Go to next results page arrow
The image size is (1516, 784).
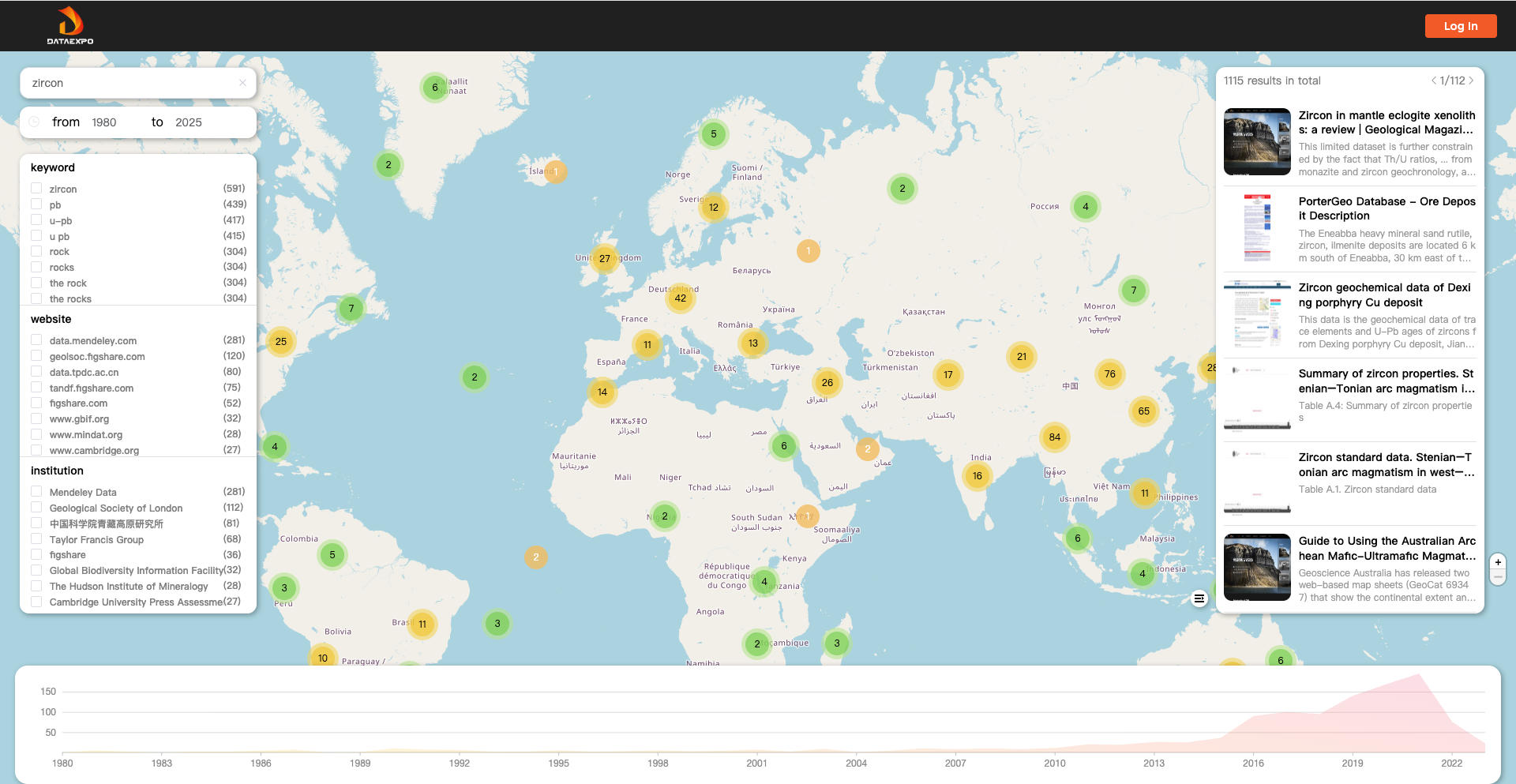click(1471, 81)
